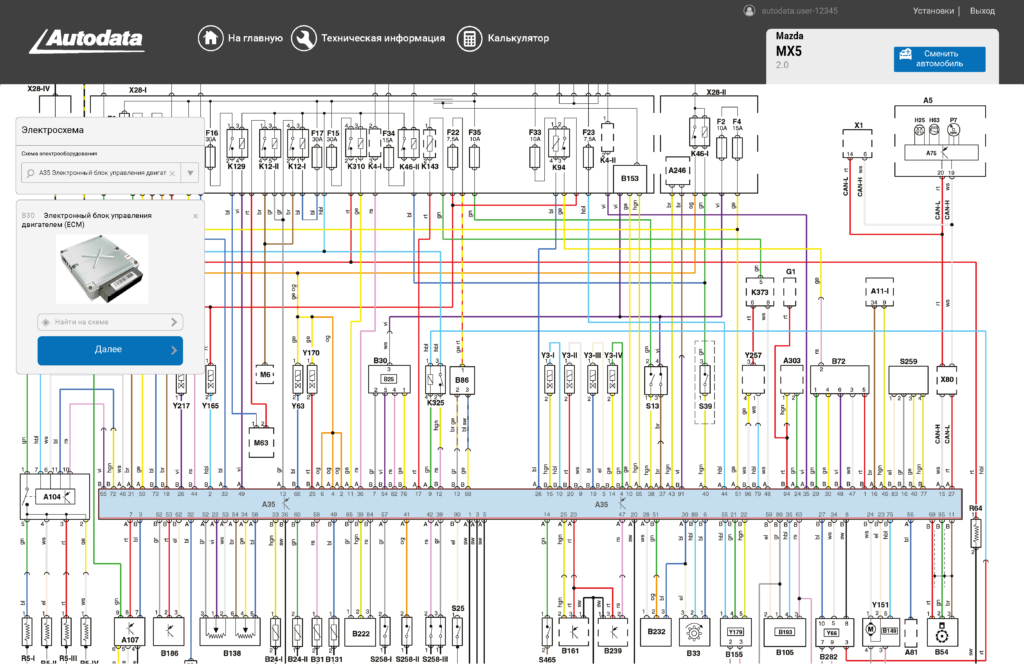Click the home icon in the header
This screenshot has height=666, width=1024.
[x=210, y=39]
